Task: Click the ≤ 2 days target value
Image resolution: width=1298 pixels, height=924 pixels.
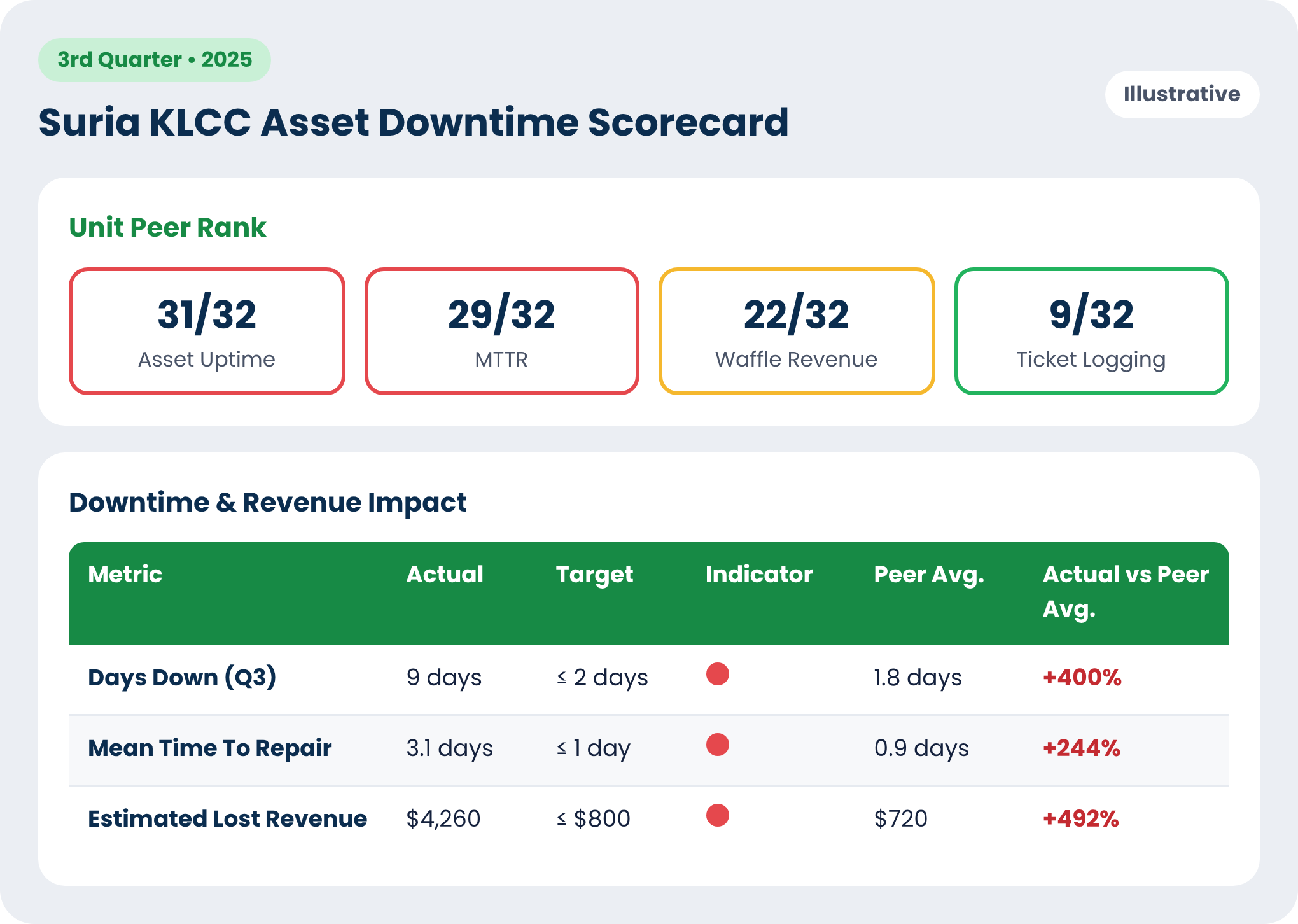Action: (x=602, y=678)
